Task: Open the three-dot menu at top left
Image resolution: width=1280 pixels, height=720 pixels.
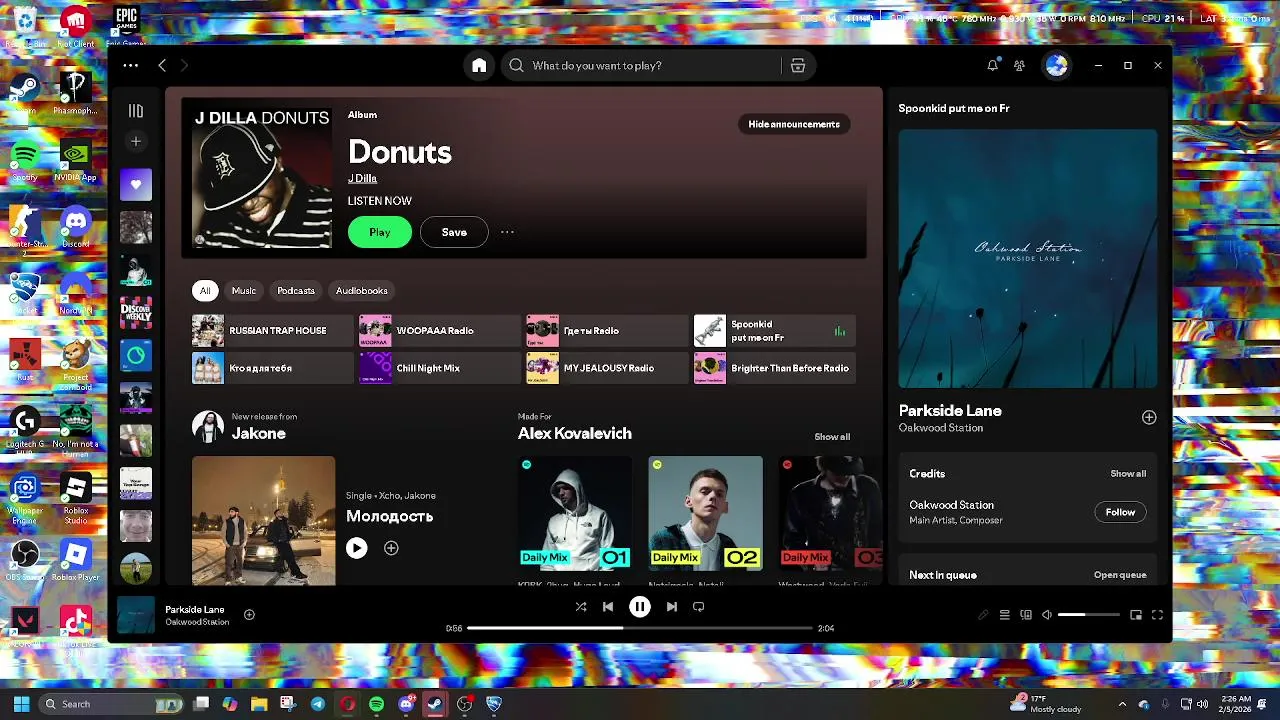Action: (131, 65)
